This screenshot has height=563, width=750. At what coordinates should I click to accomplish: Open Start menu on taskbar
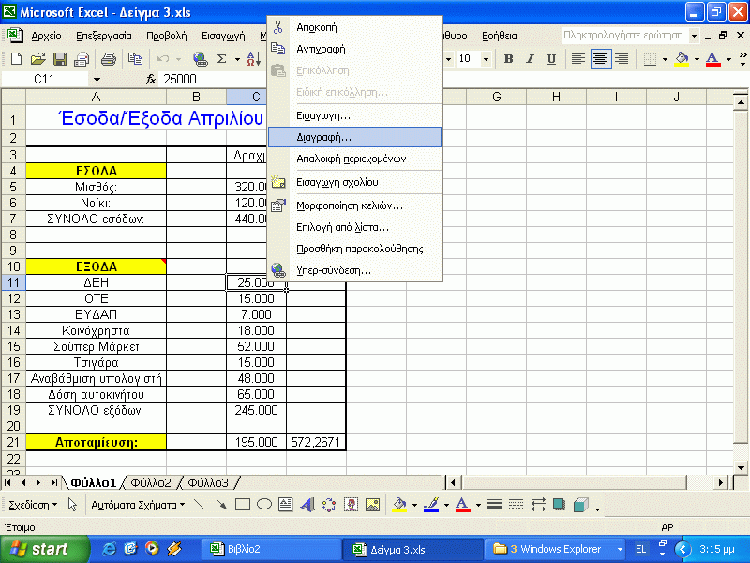tap(44, 549)
